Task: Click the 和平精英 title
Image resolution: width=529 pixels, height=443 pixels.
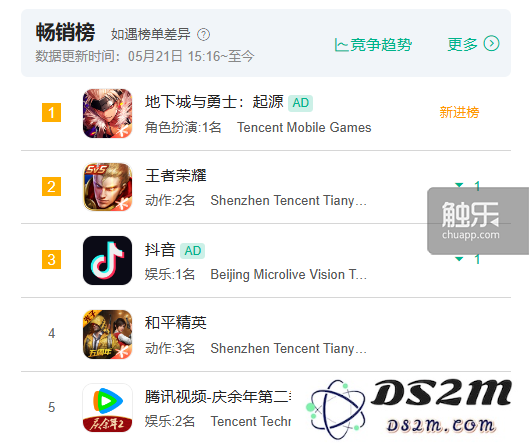Action: point(176,323)
